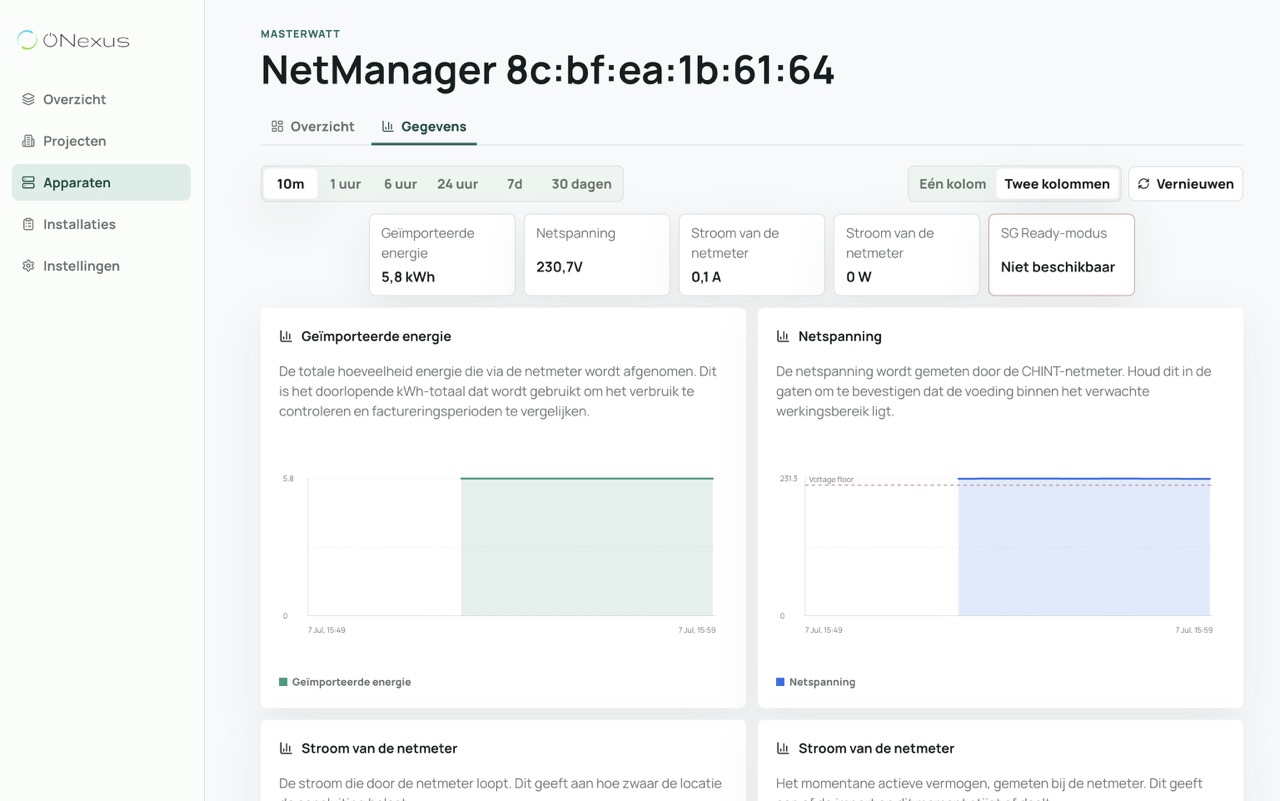Image resolution: width=1280 pixels, height=801 pixels.
Task: Click the Overzicht layers icon in sidebar
Action: click(28, 99)
